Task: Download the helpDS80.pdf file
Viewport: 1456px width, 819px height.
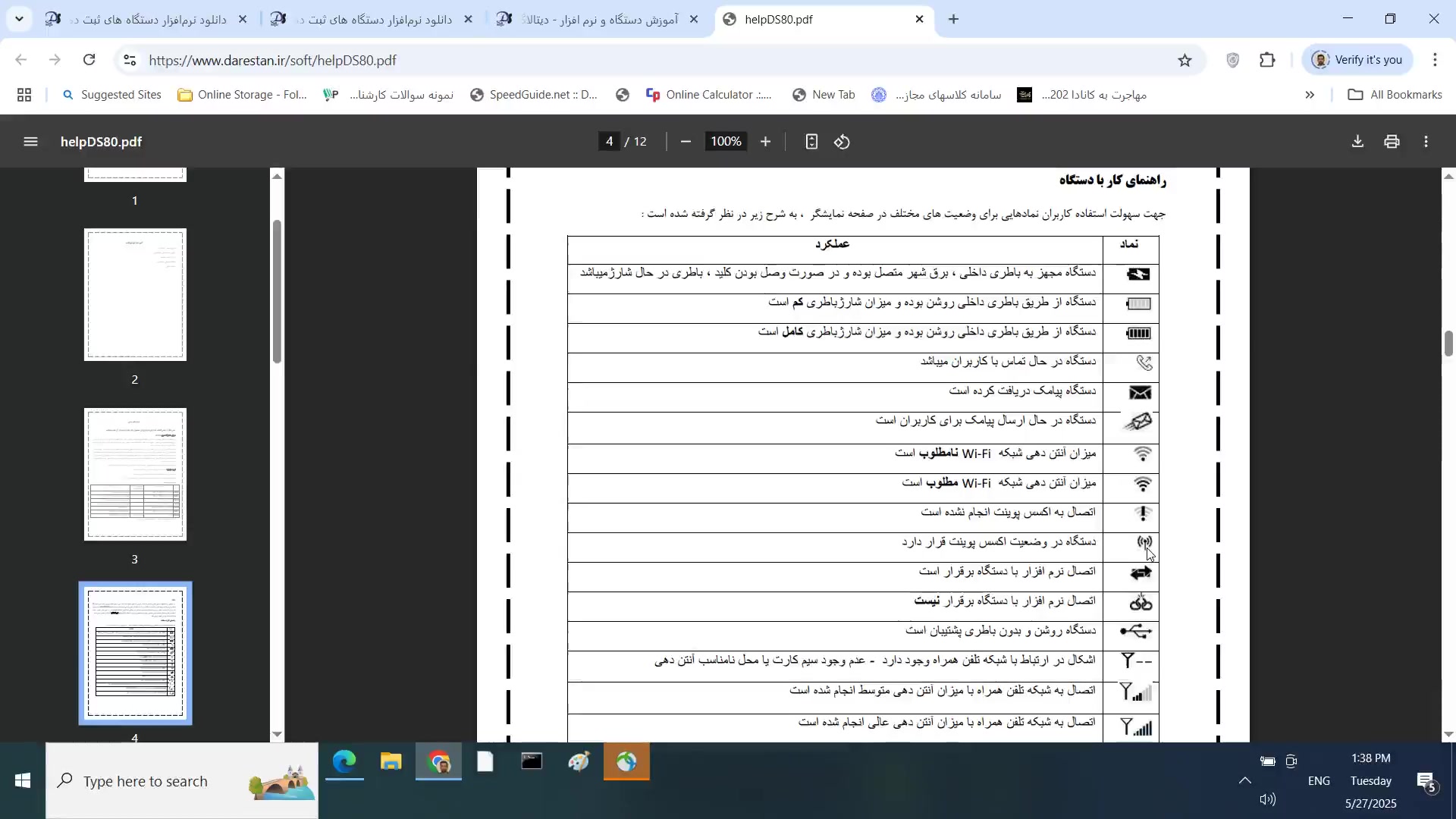Action: [1357, 142]
